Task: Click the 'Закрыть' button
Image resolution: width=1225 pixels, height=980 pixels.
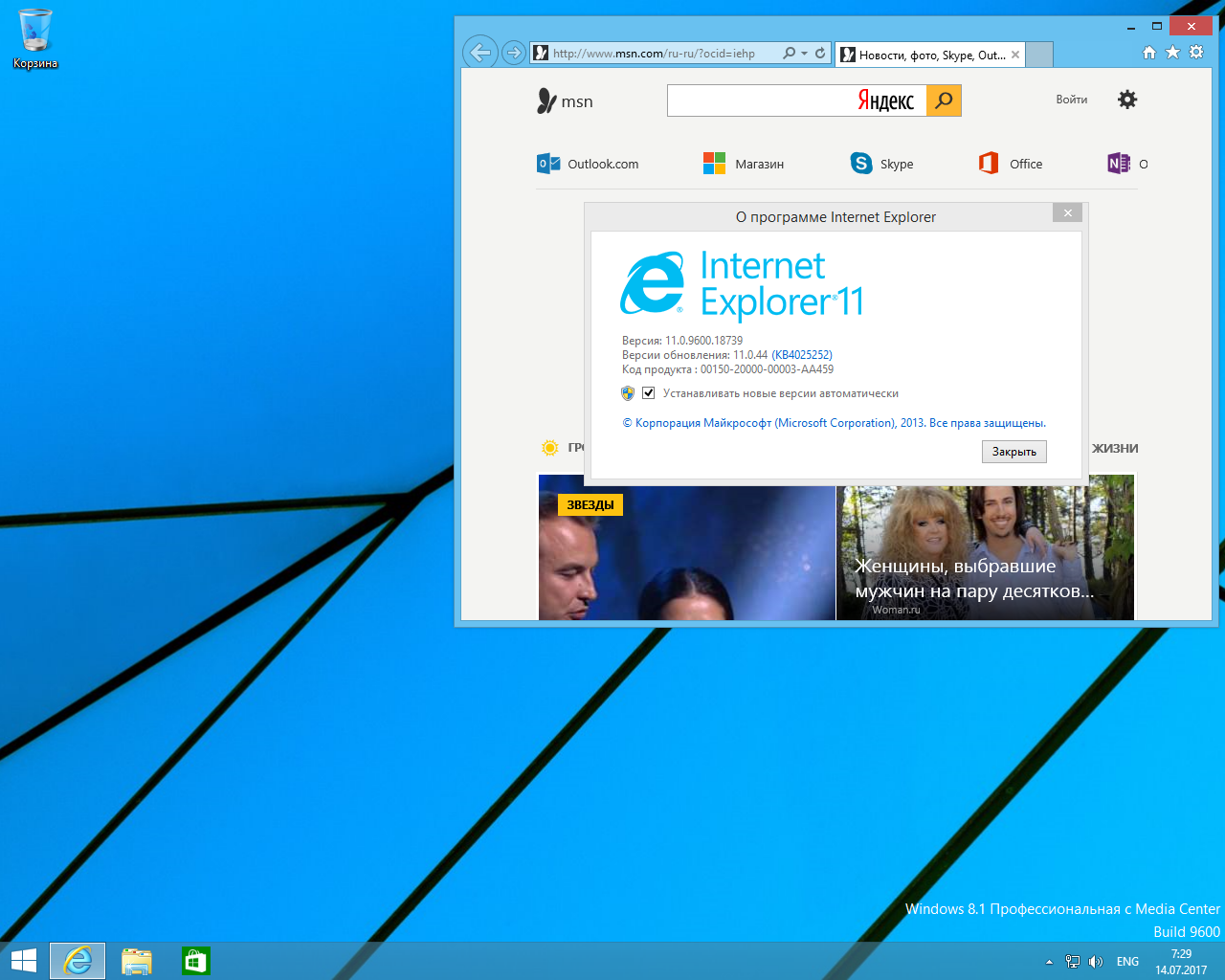Action: [x=1014, y=452]
